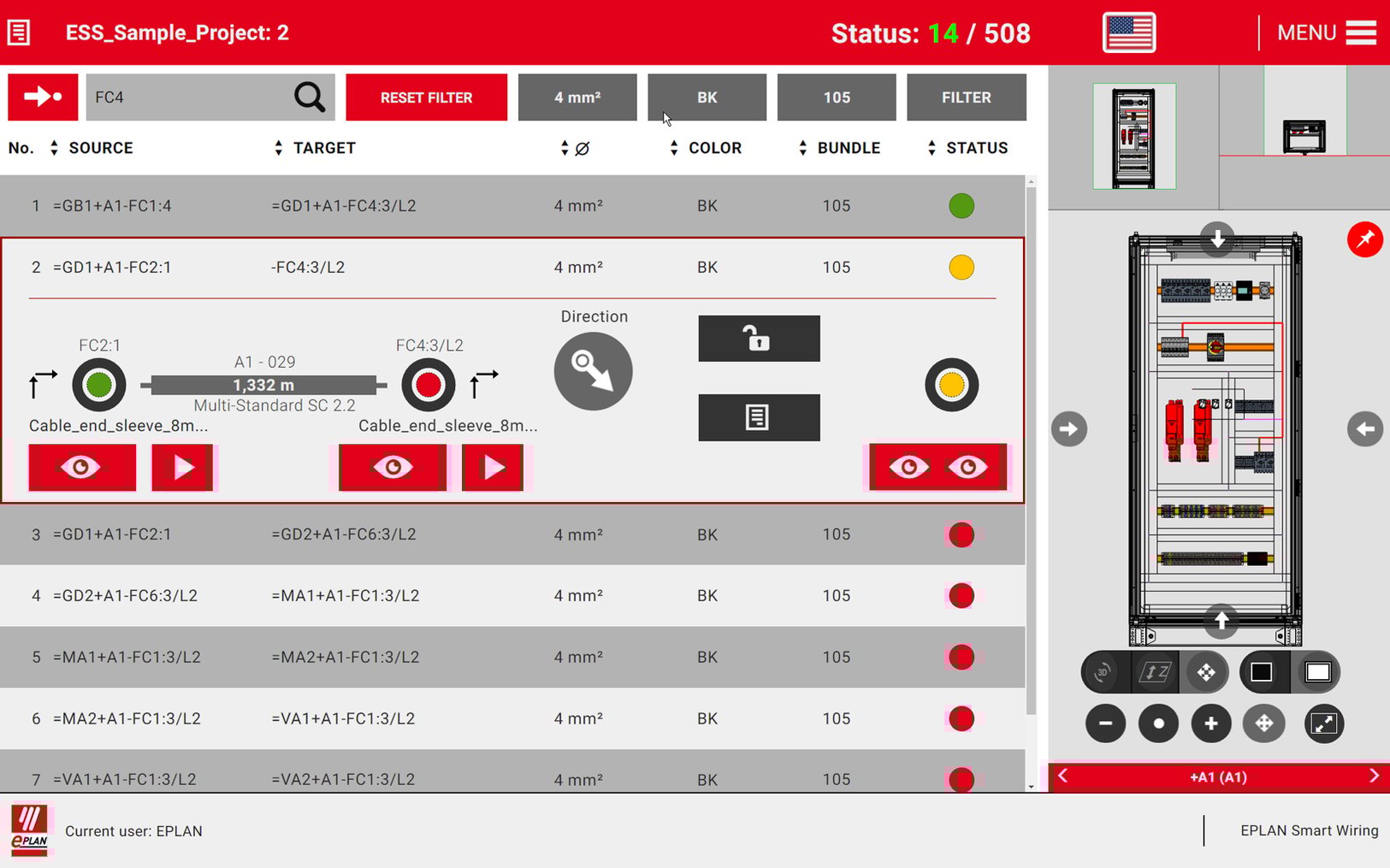Switch language via the US flag icon

(1128, 31)
